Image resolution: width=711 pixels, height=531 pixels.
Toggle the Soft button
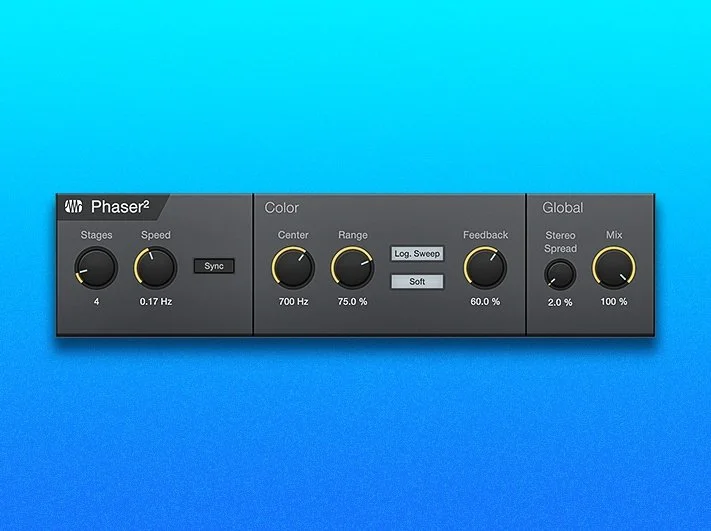coord(417,282)
